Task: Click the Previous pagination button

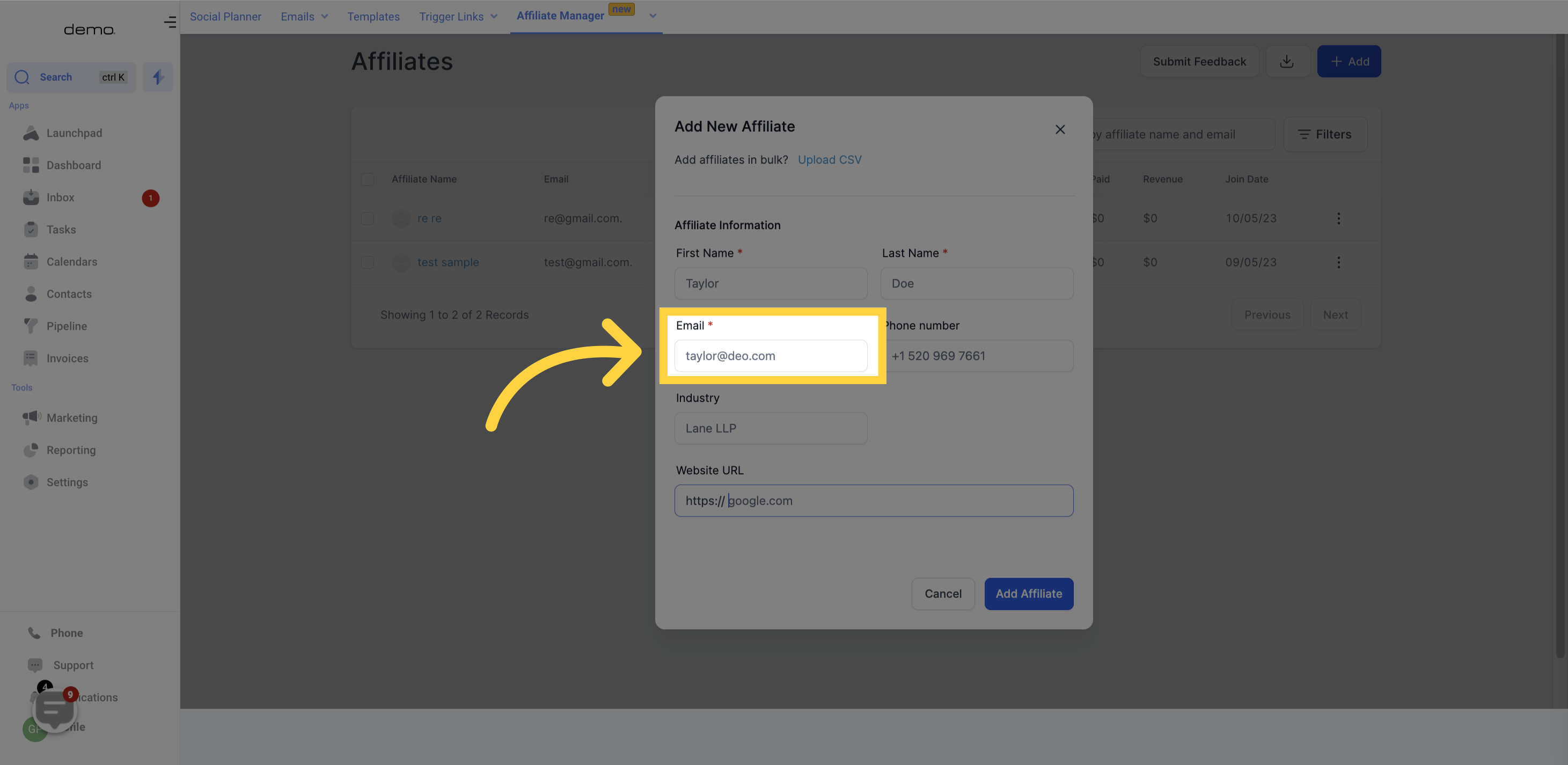Action: pos(1267,315)
